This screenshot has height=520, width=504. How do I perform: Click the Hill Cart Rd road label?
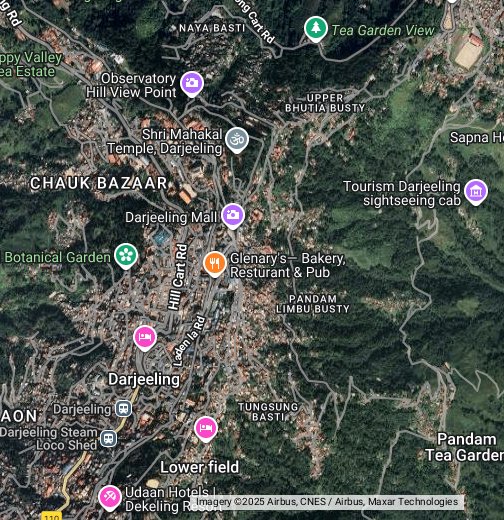178,277
